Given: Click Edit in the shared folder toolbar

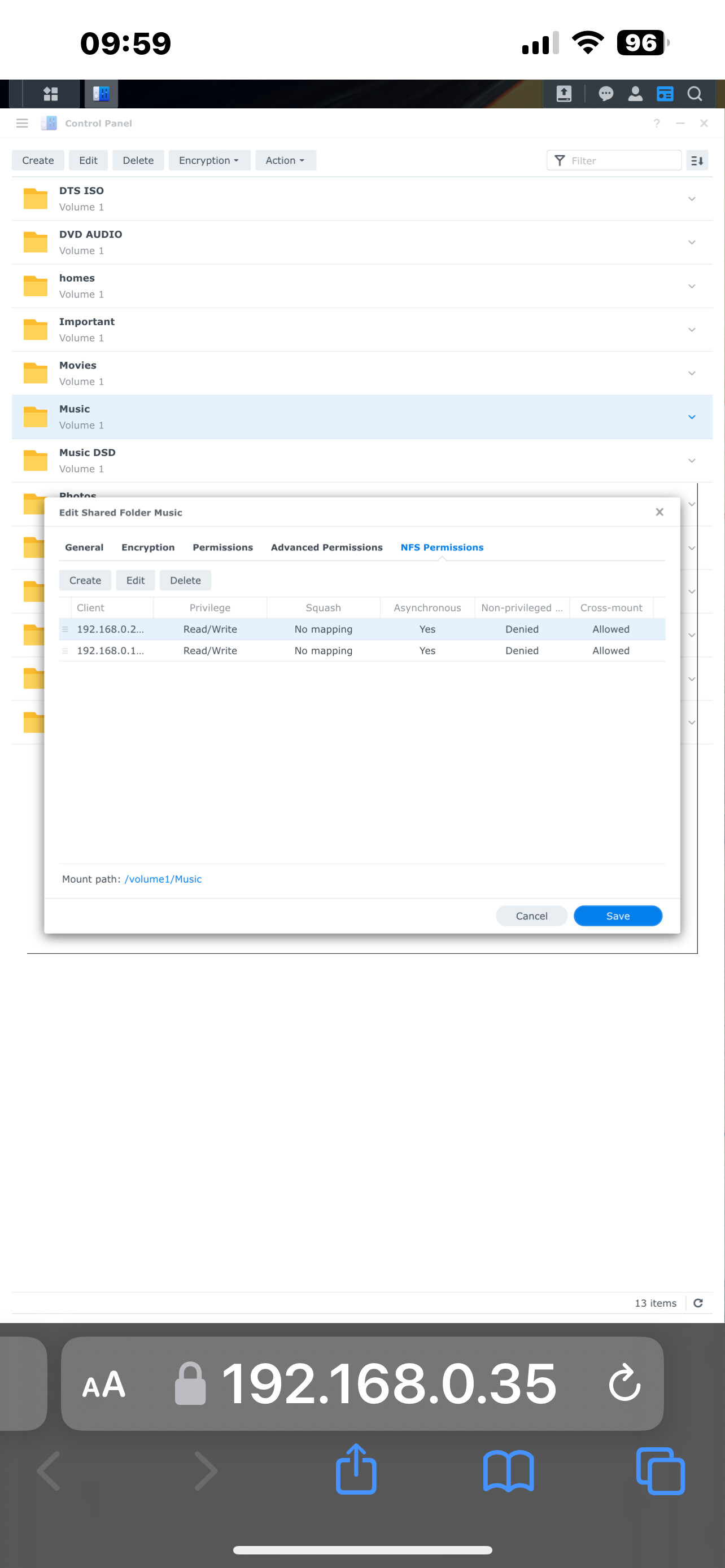Looking at the screenshot, I should (88, 161).
